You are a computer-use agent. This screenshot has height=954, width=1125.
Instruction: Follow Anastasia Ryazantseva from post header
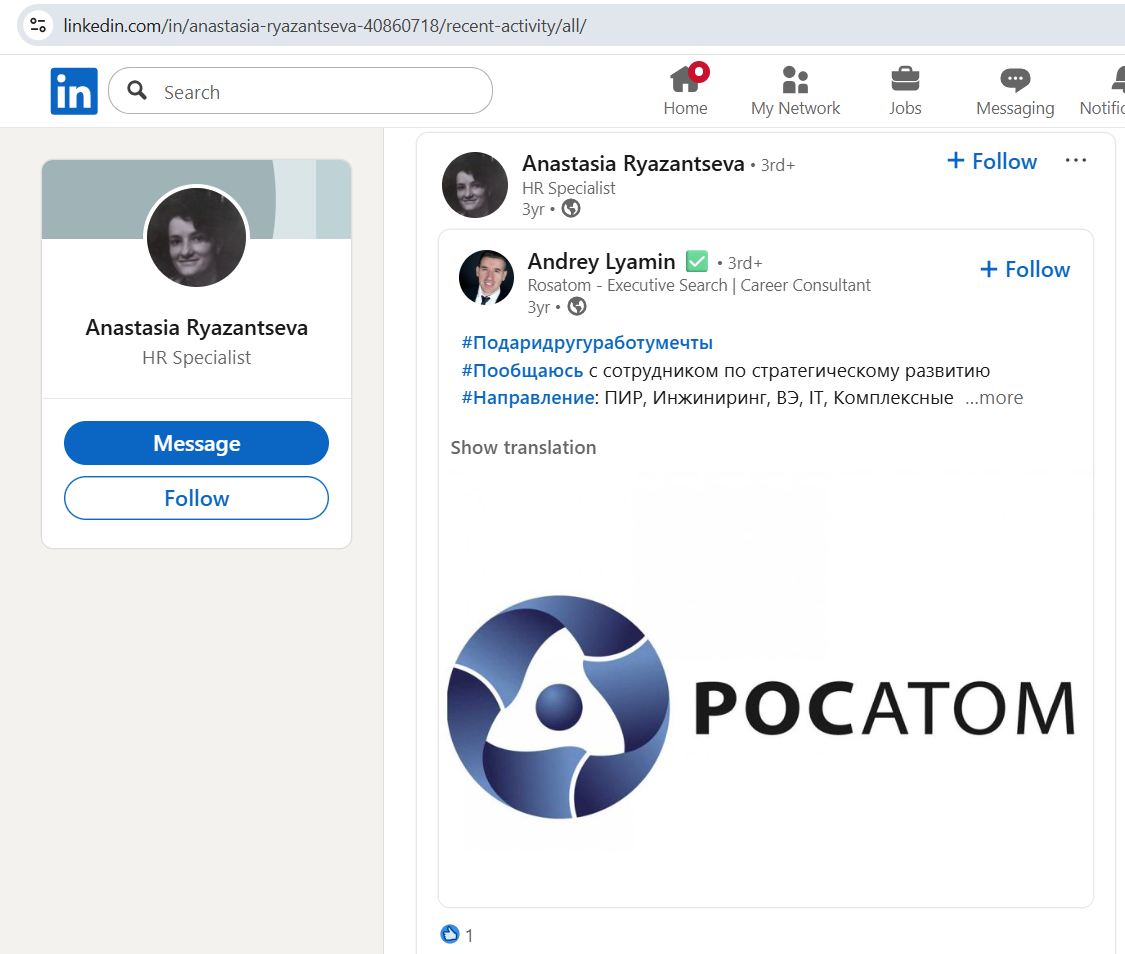pos(991,161)
